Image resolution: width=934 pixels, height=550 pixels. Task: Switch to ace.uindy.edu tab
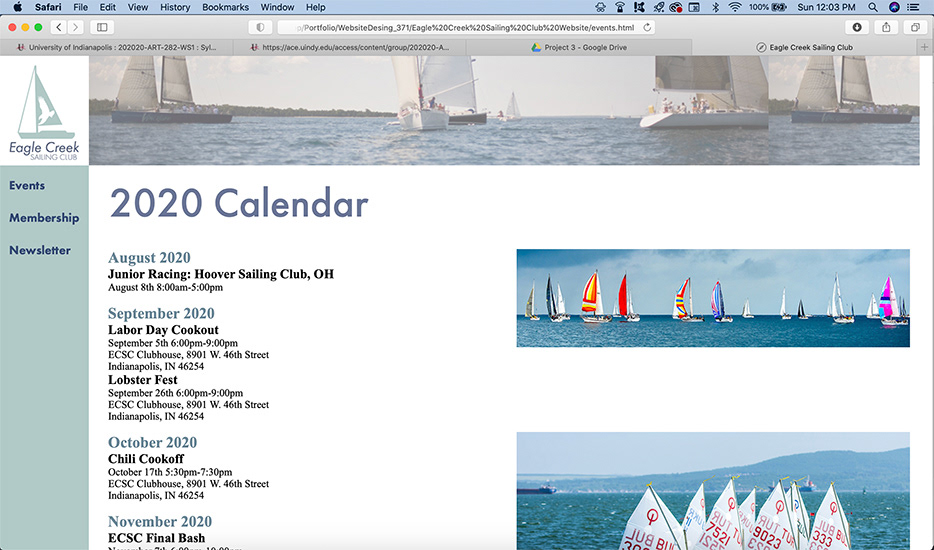coord(350,47)
